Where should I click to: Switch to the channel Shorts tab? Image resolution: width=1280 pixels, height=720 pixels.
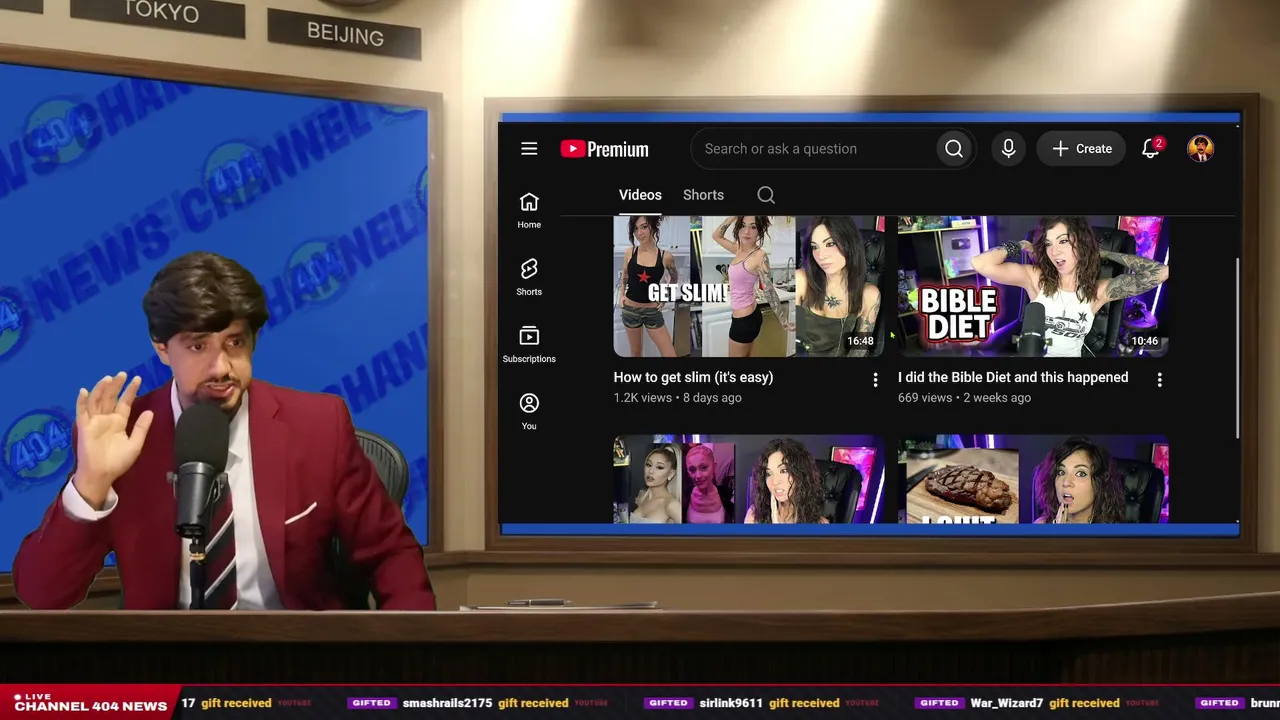(x=703, y=195)
